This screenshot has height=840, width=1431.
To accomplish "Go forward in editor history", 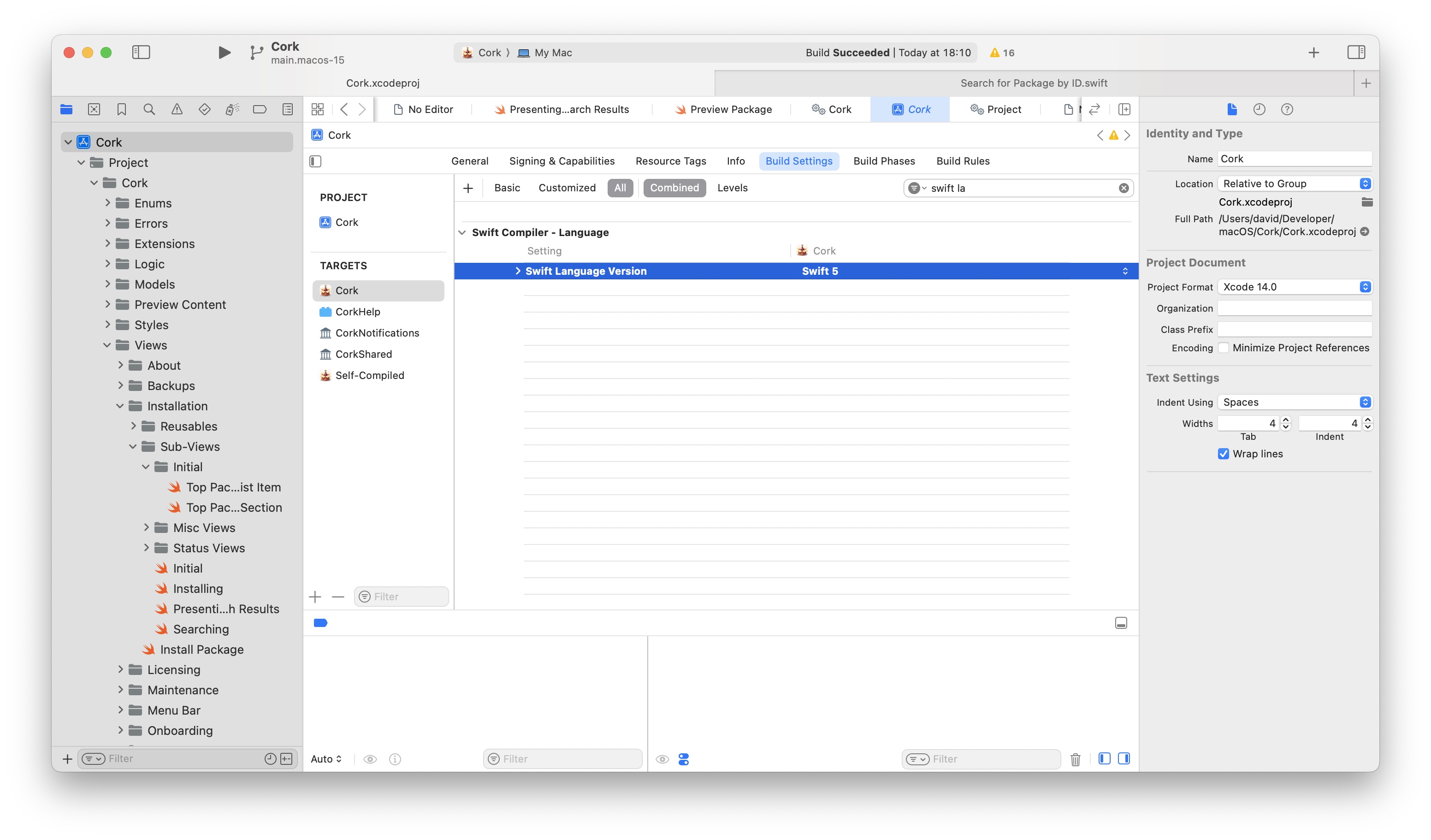I will click(x=362, y=109).
